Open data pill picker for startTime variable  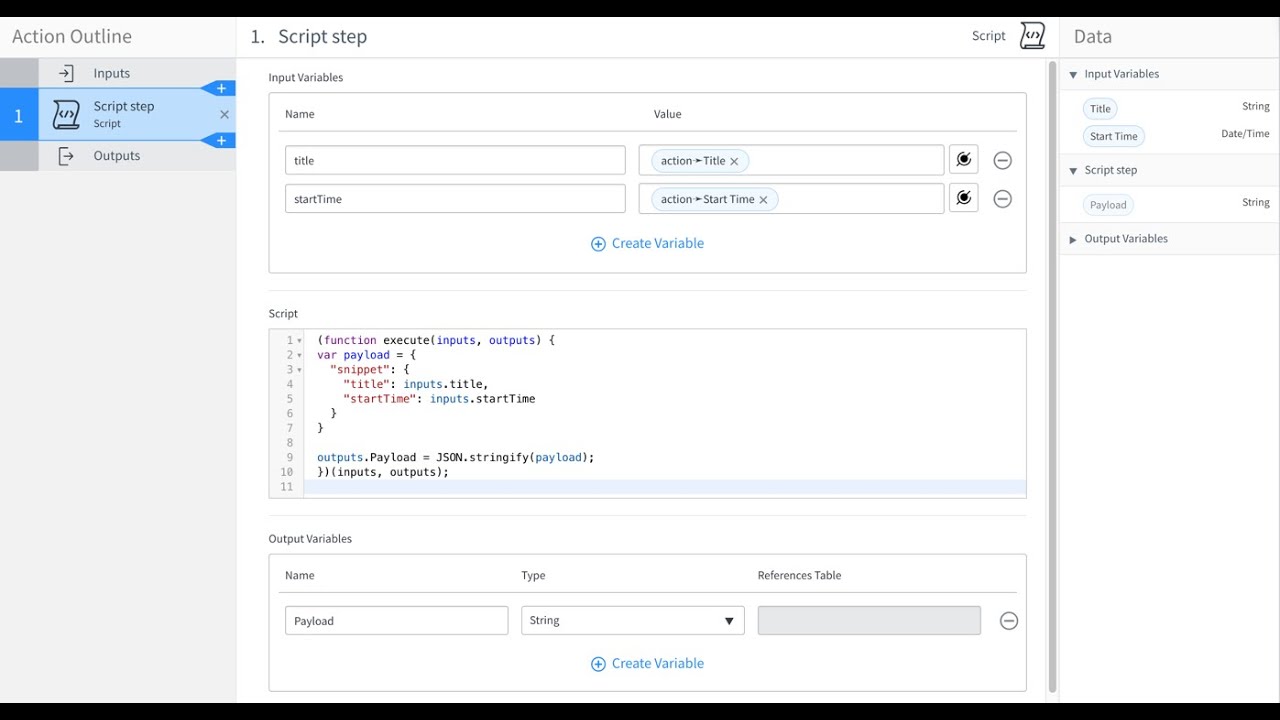click(x=963, y=198)
